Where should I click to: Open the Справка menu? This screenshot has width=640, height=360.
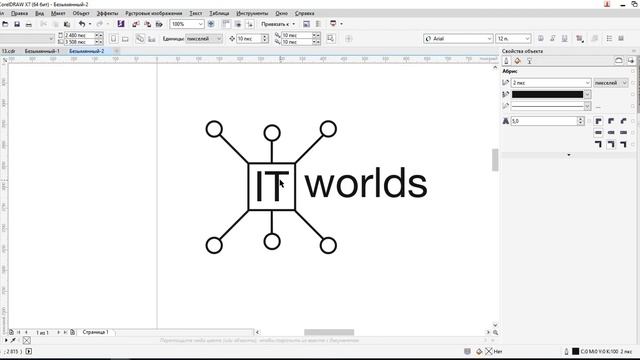coord(304,13)
